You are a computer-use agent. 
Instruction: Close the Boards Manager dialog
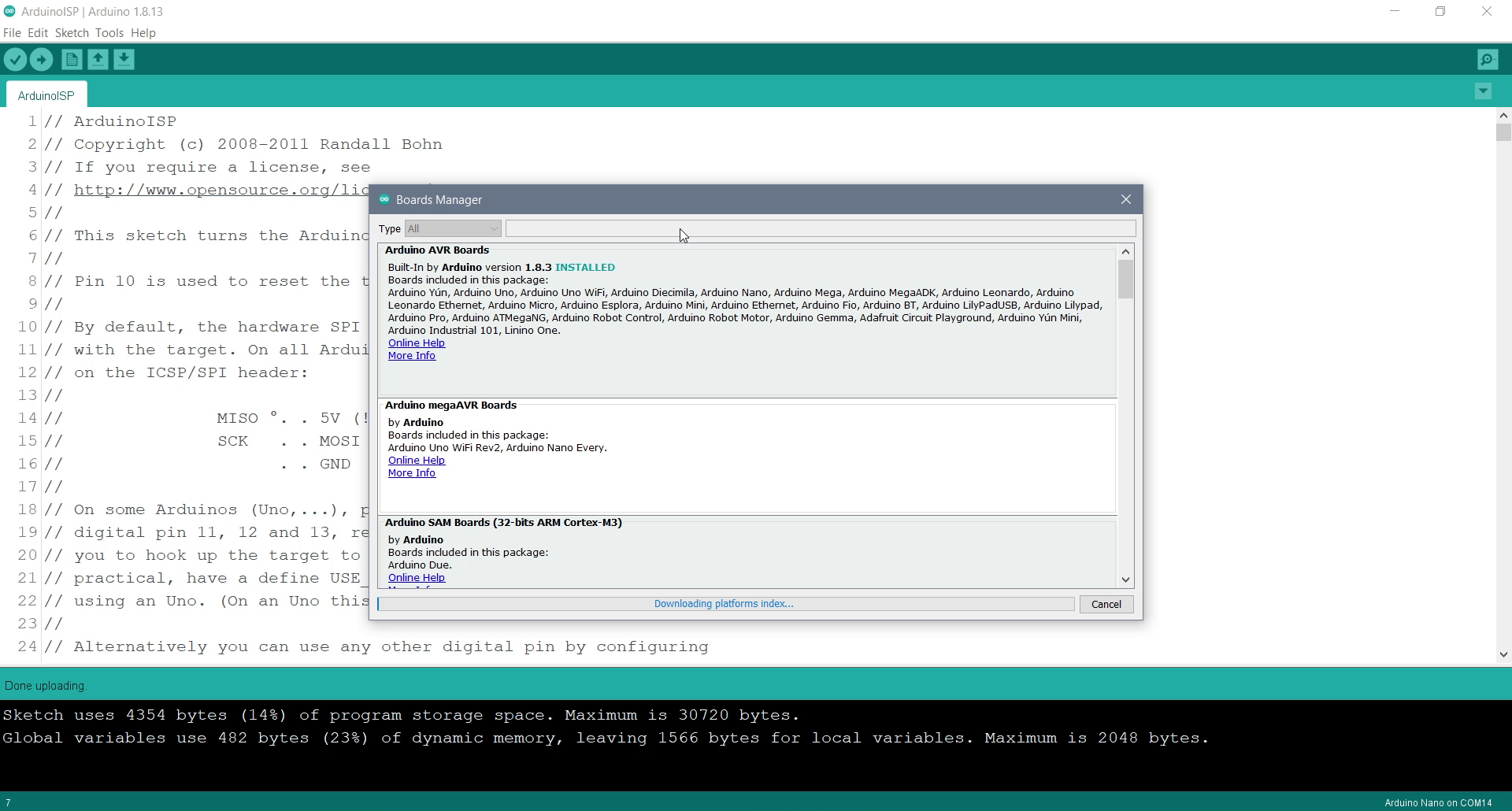click(1126, 199)
